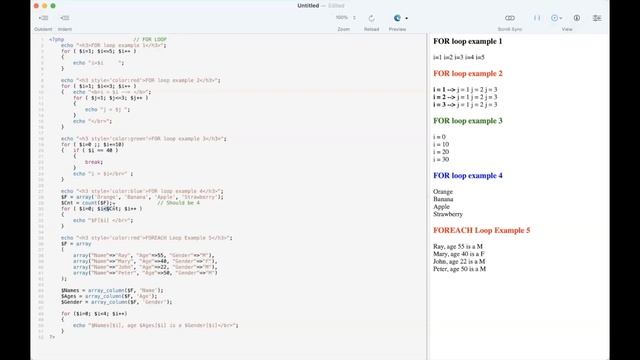
Task: Open the Preview browser dropdown arrow
Action: [407, 18]
